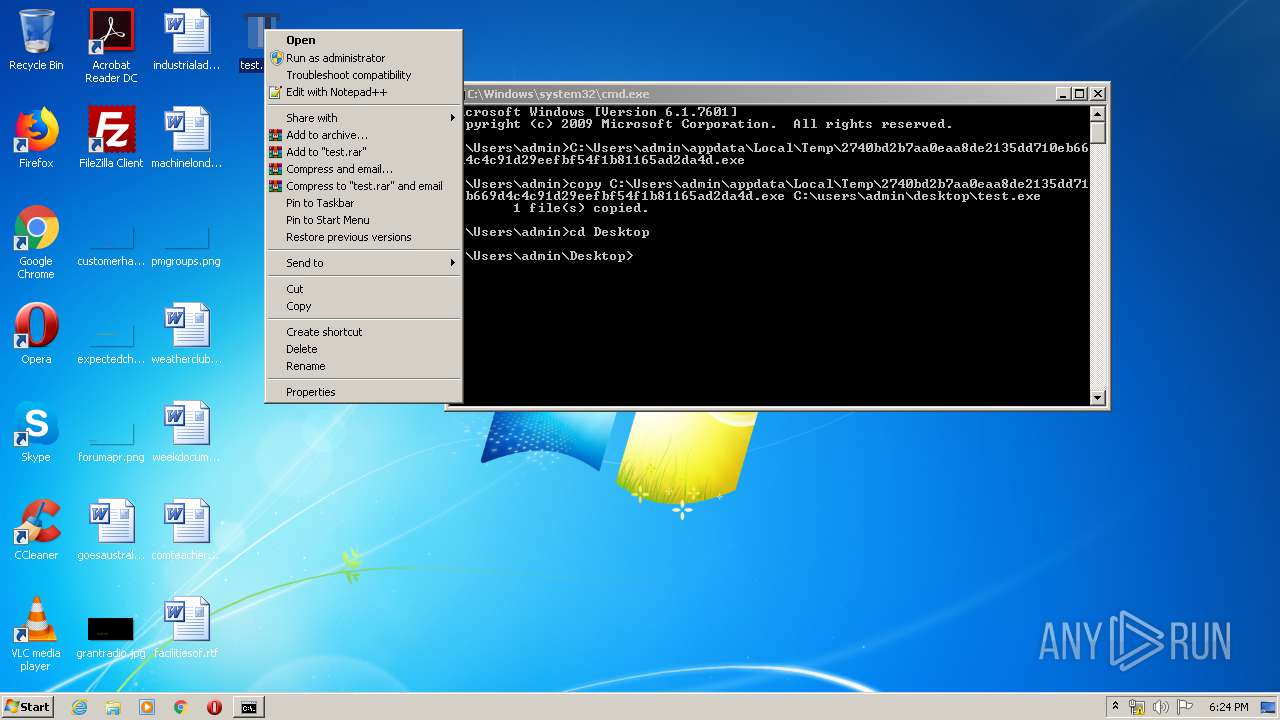Click the taskbar clock showing 6:24 PM
The width and height of the screenshot is (1280, 720).
[x=1228, y=707]
